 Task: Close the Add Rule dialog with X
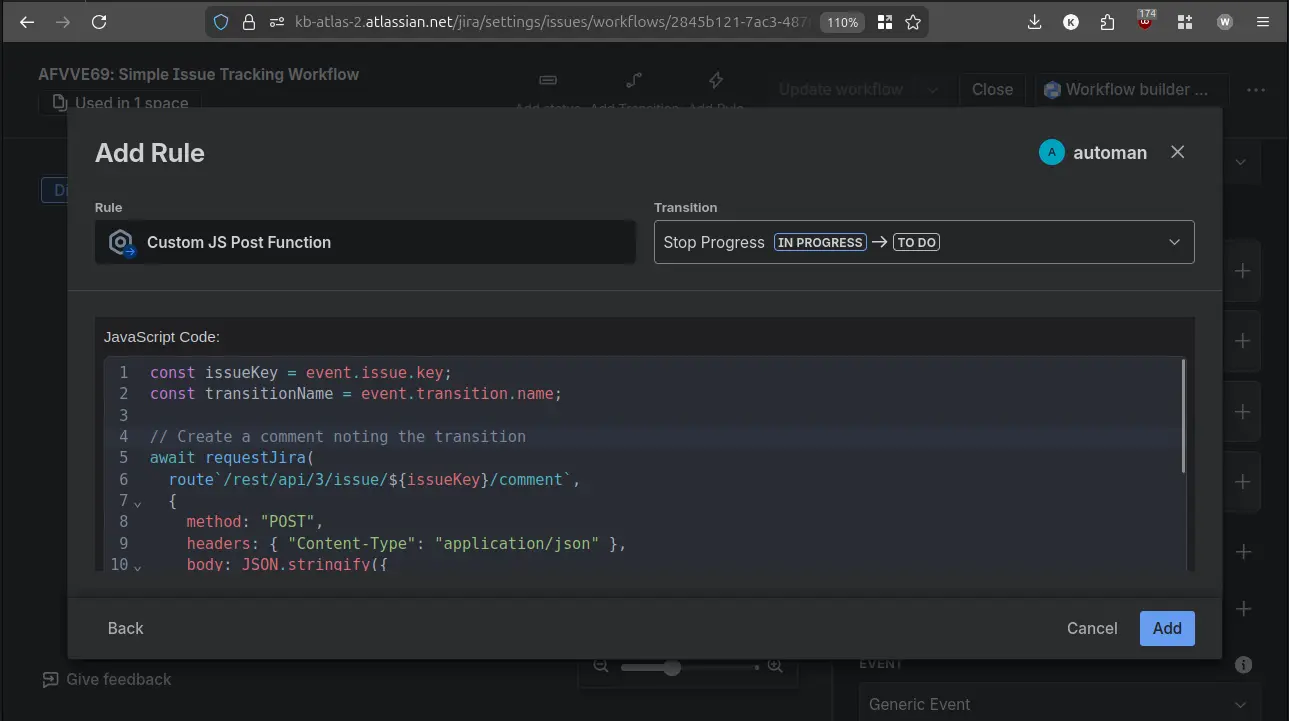tap(1177, 152)
